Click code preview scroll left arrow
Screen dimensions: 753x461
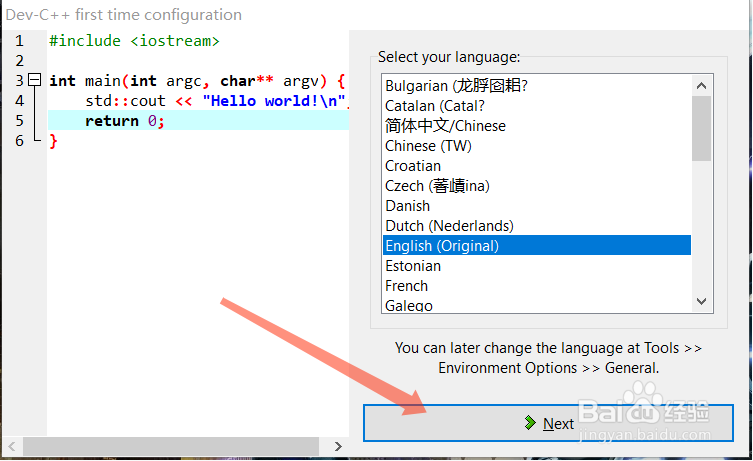click(12, 446)
